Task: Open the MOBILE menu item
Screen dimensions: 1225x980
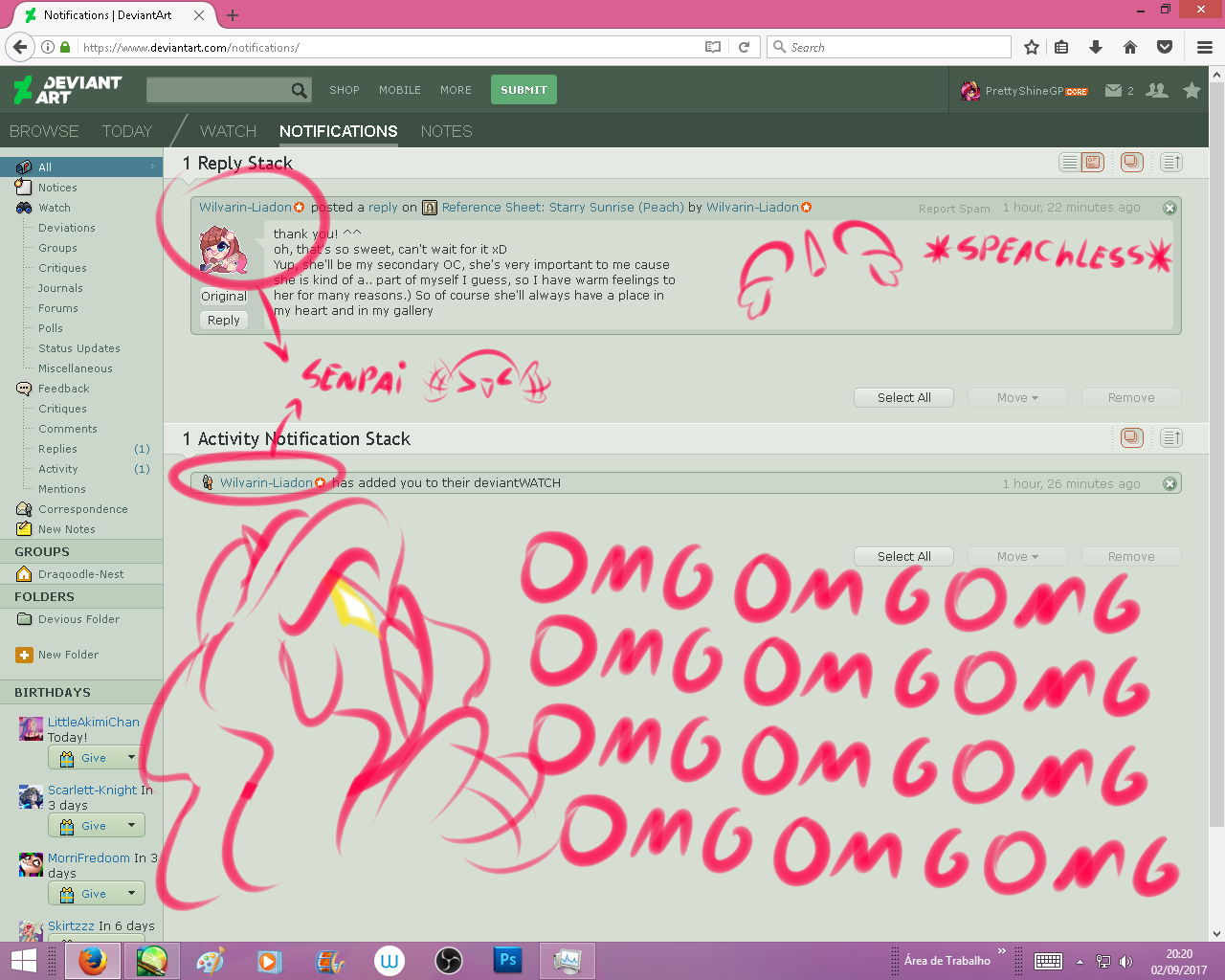Action: pyautogui.click(x=400, y=90)
